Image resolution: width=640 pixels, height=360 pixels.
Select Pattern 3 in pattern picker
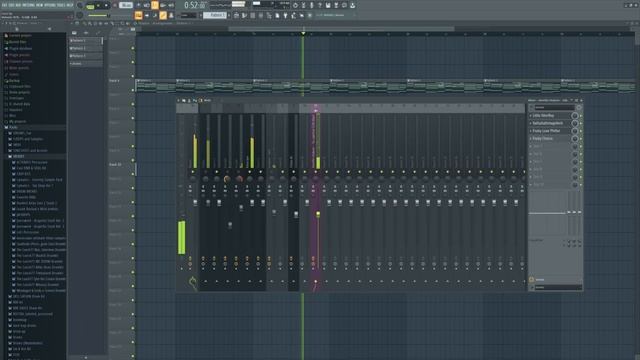click(x=86, y=56)
